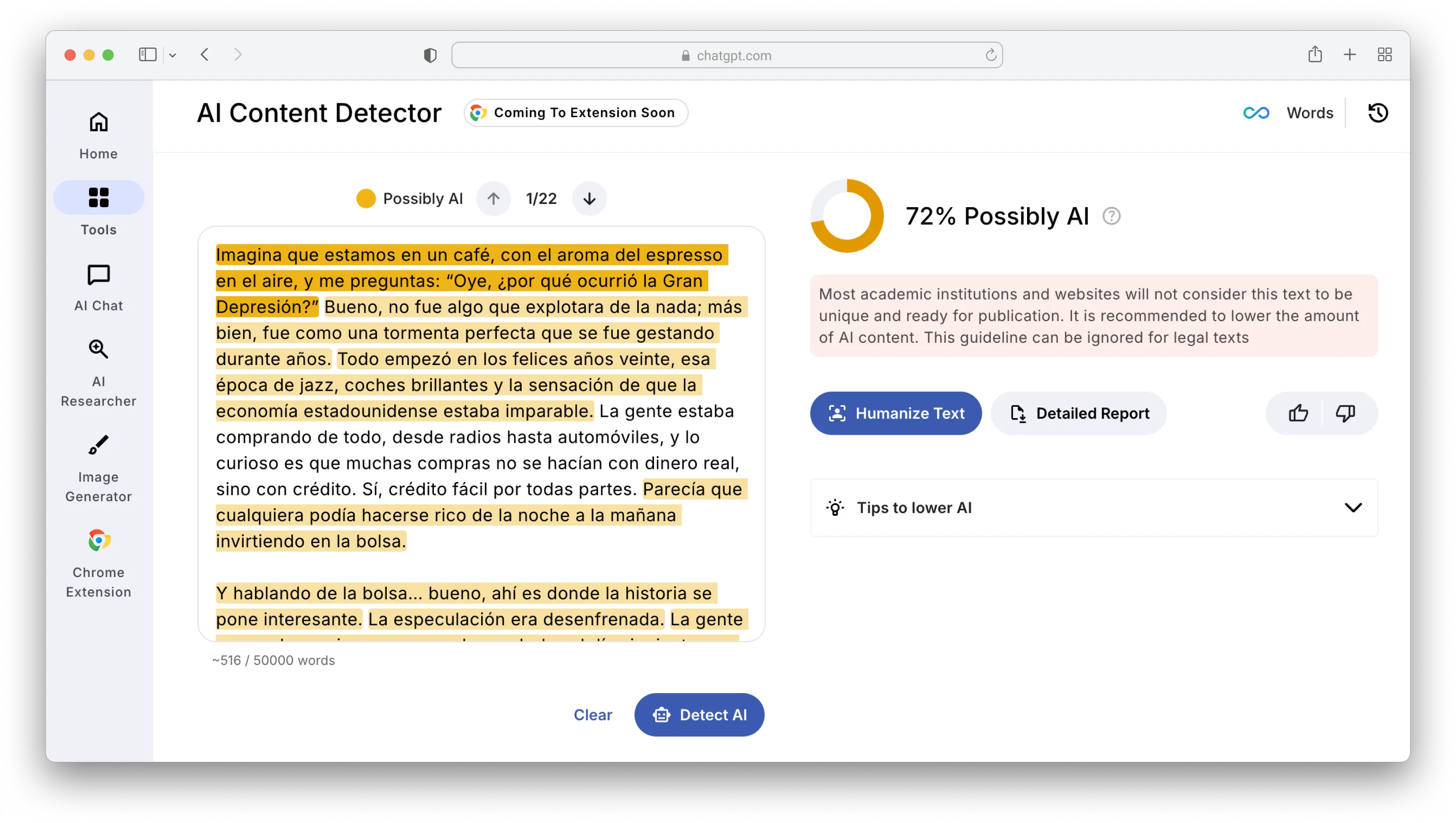Click the thumbs up feedback icon
The width and height of the screenshot is (1456, 823).
click(1298, 413)
